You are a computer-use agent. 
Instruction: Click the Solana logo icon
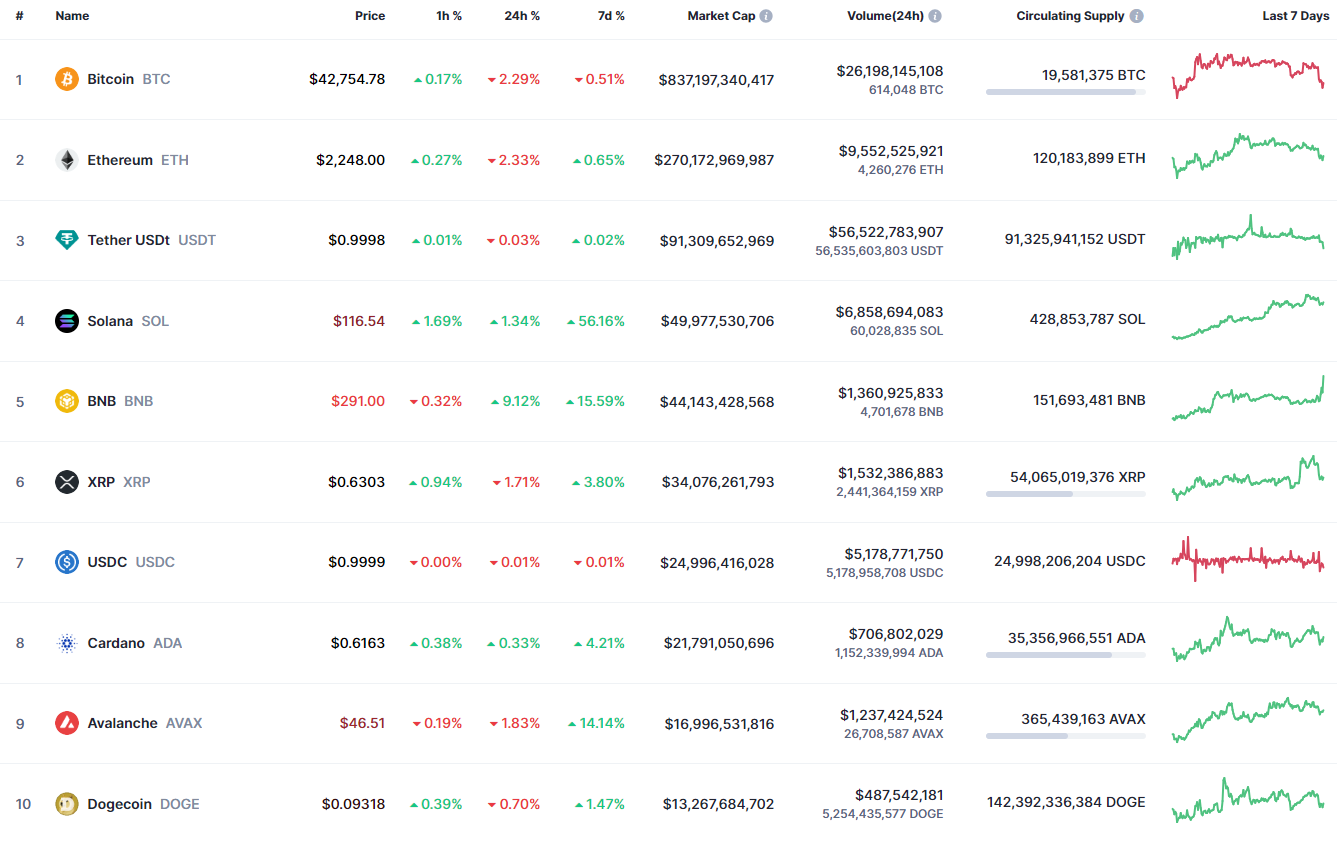coord(67,321)
